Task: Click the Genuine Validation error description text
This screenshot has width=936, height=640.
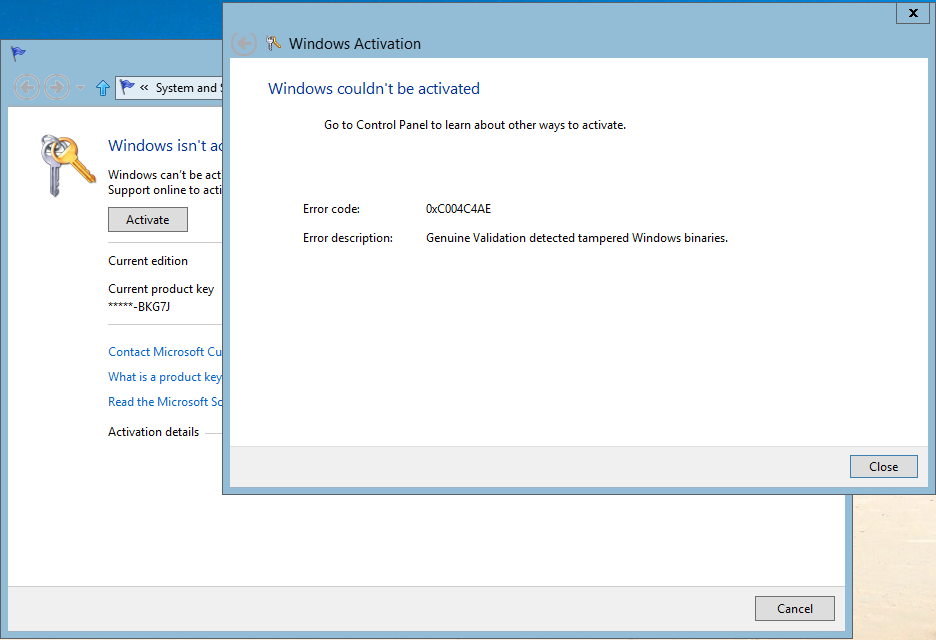Action: pyautogui.click(x=577, y=238)
